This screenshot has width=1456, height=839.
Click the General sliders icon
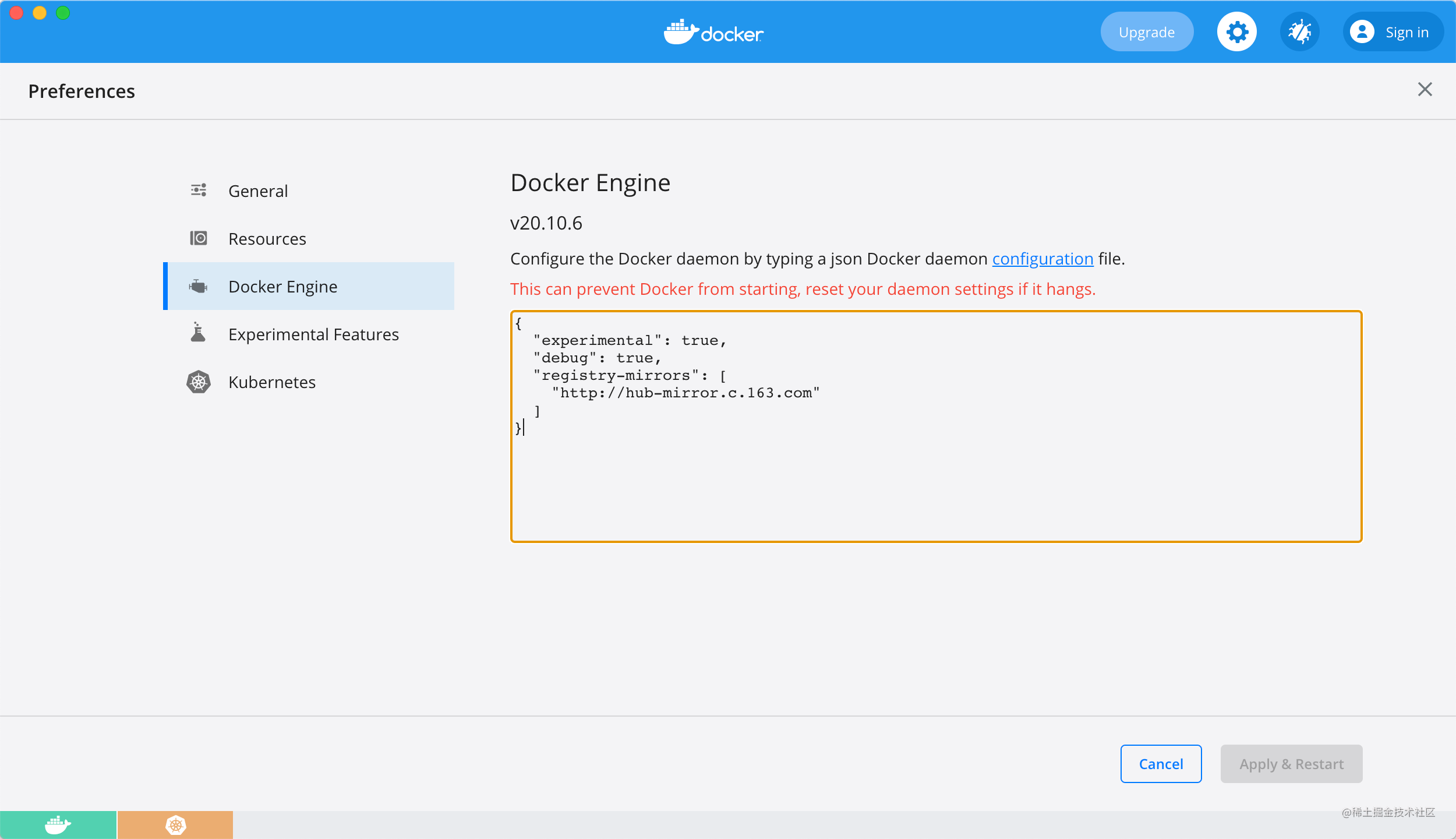pos(199,191)
